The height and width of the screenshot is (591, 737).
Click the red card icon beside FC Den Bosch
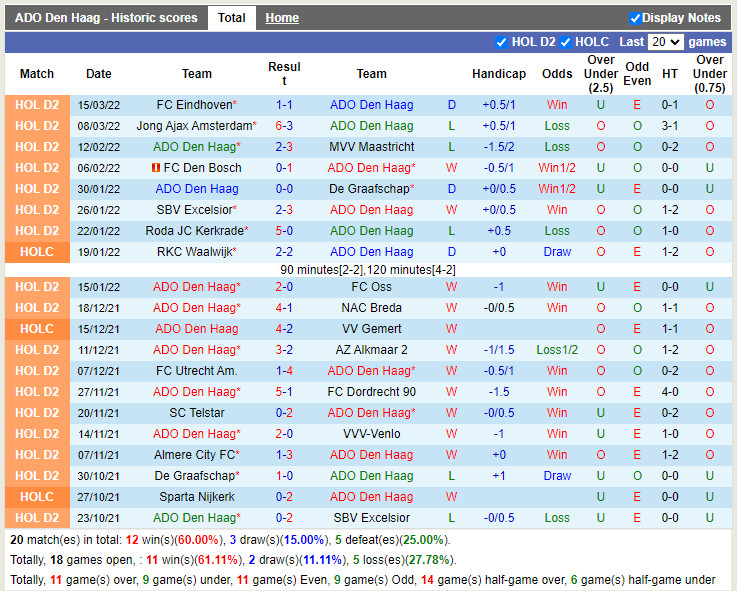tap(156, 168)
